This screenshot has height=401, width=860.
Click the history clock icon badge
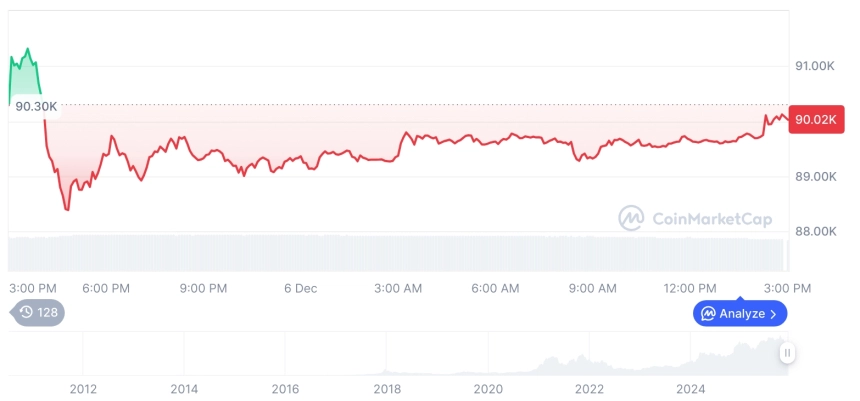pyautogui.click(x=26, y=312)
